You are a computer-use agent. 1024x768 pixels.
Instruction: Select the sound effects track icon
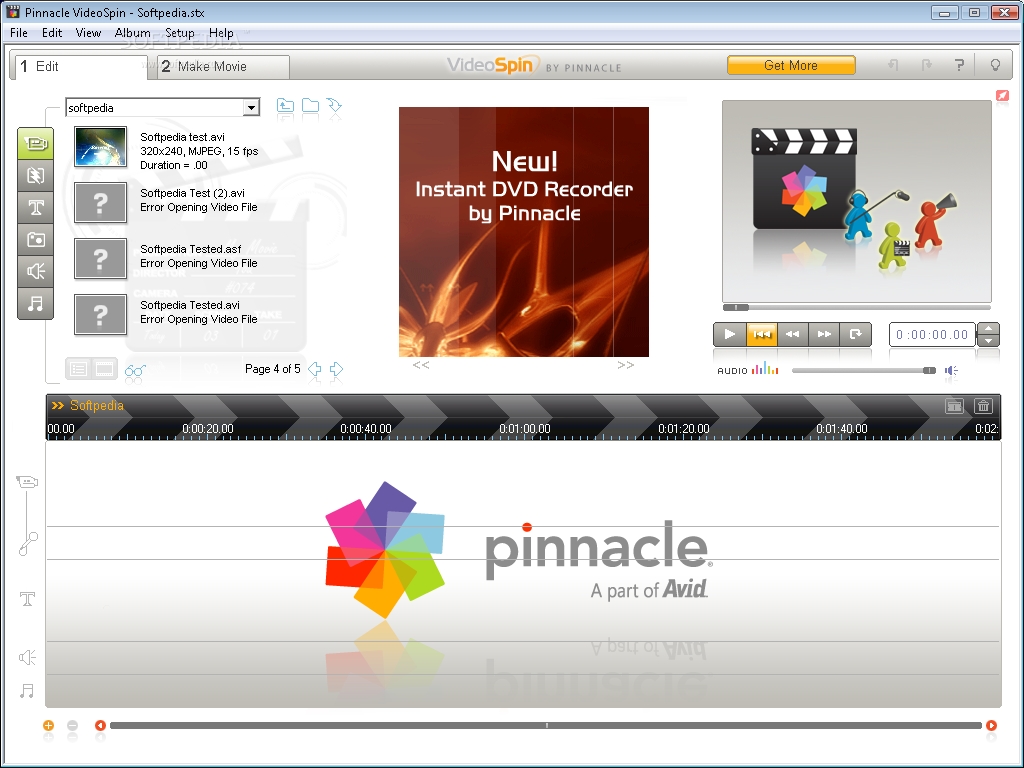tap(27, 657)
